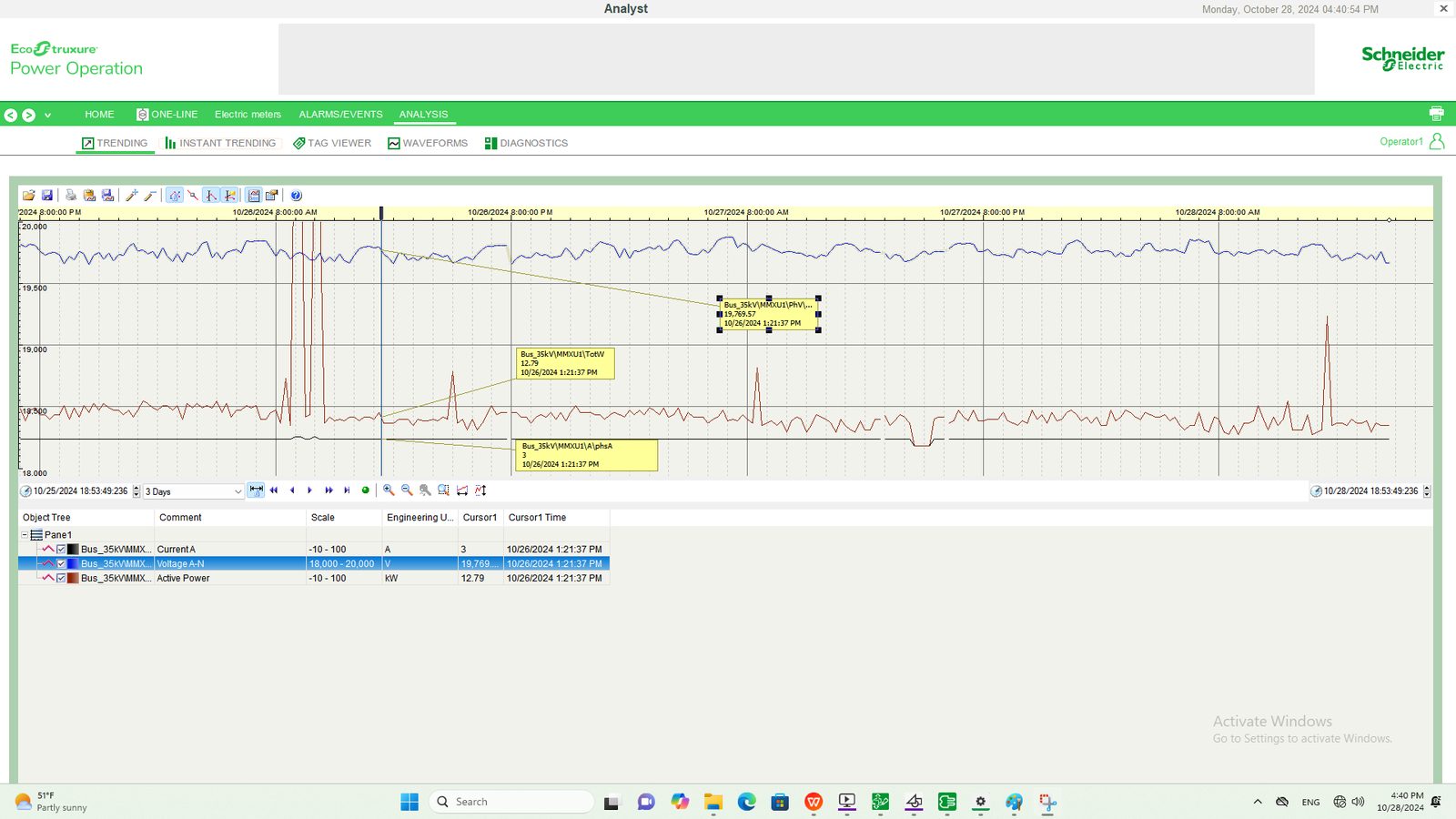
Task: Collapse the Pane1 tree node
Action: tap(25, 535)
